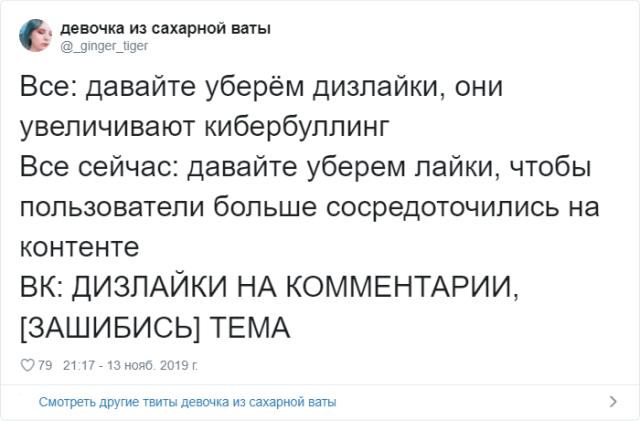Click the tweet line starting Все: давайте
This screenshot has width=640, height=421.
coord(261,87)
